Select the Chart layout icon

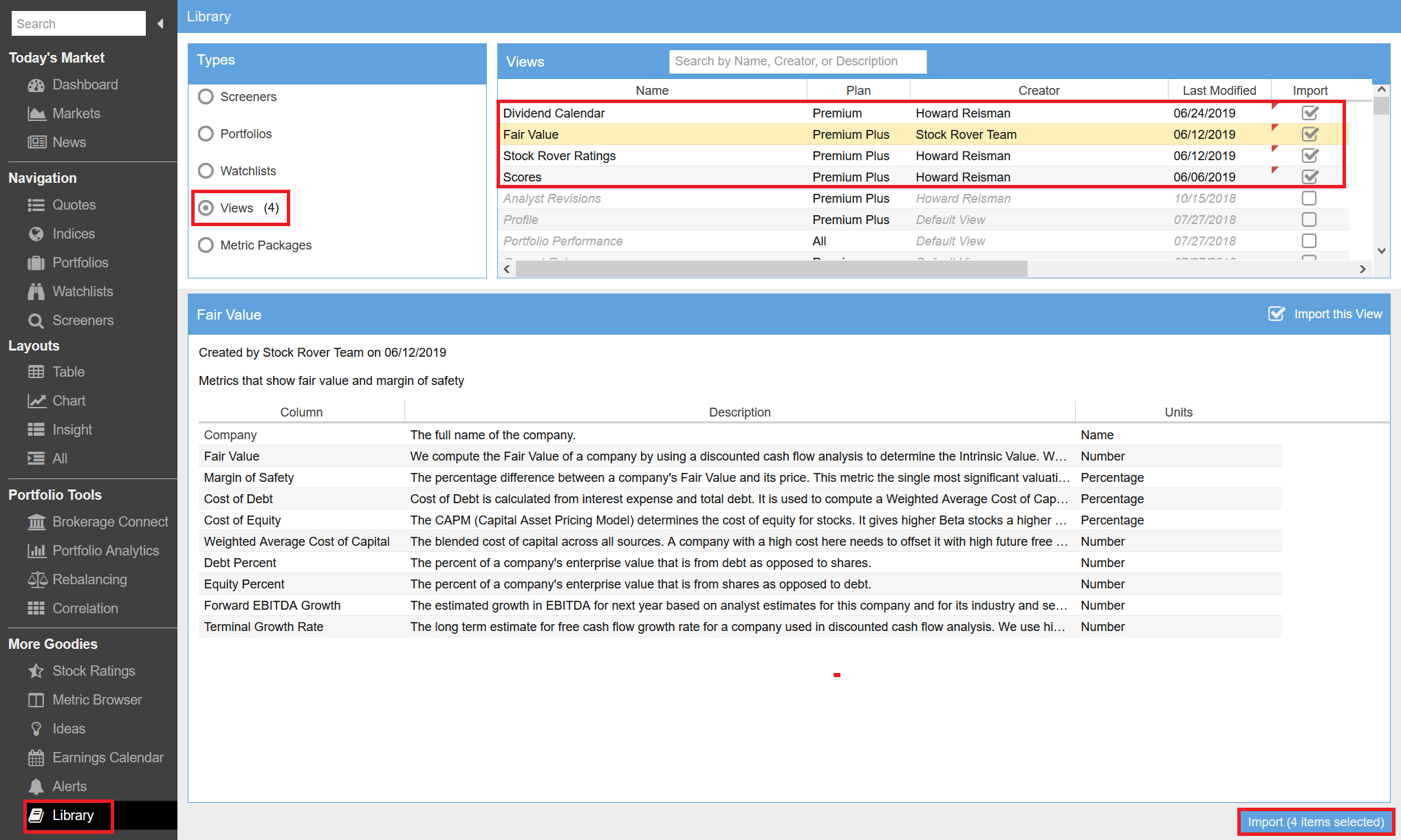36,401
